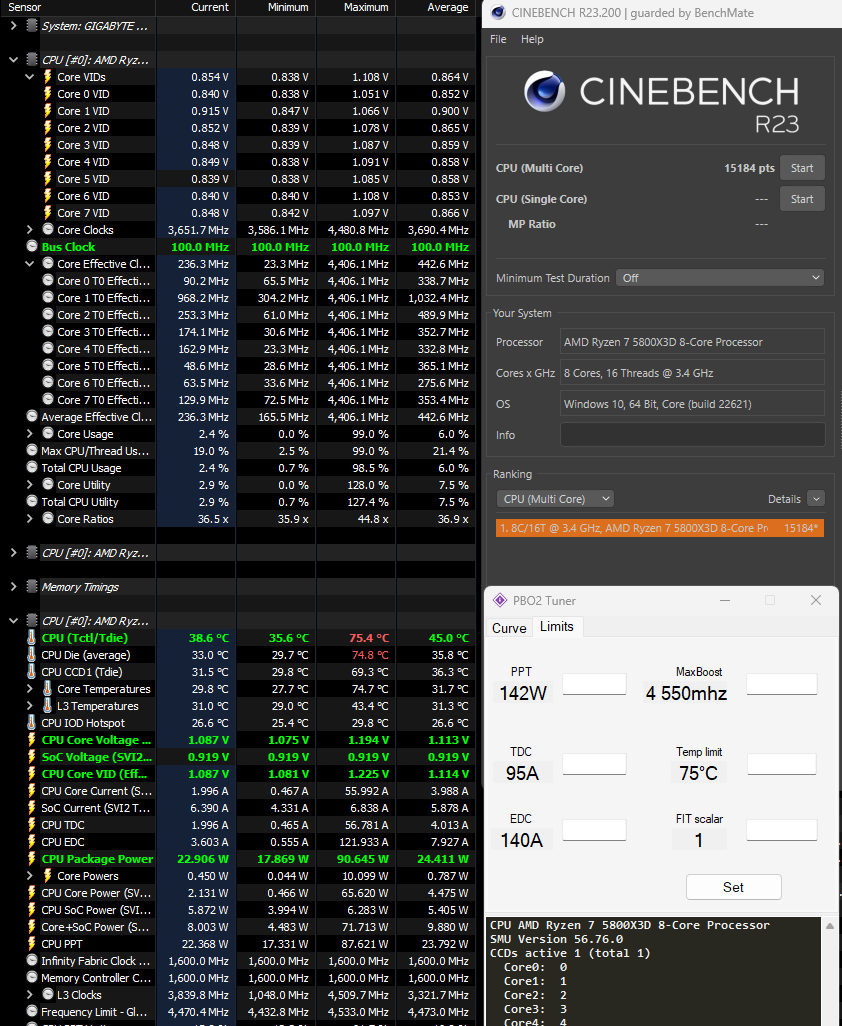Click the TDC input field
The width and height of the screenshot is (842, 1026).
pyautogui.click(x=594, y=764)
